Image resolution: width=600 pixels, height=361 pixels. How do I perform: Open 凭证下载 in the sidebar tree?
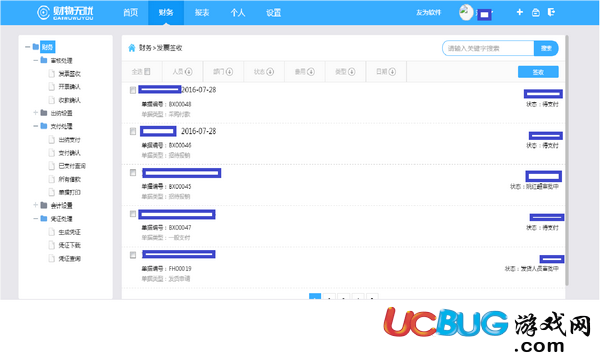click(69, 245)
